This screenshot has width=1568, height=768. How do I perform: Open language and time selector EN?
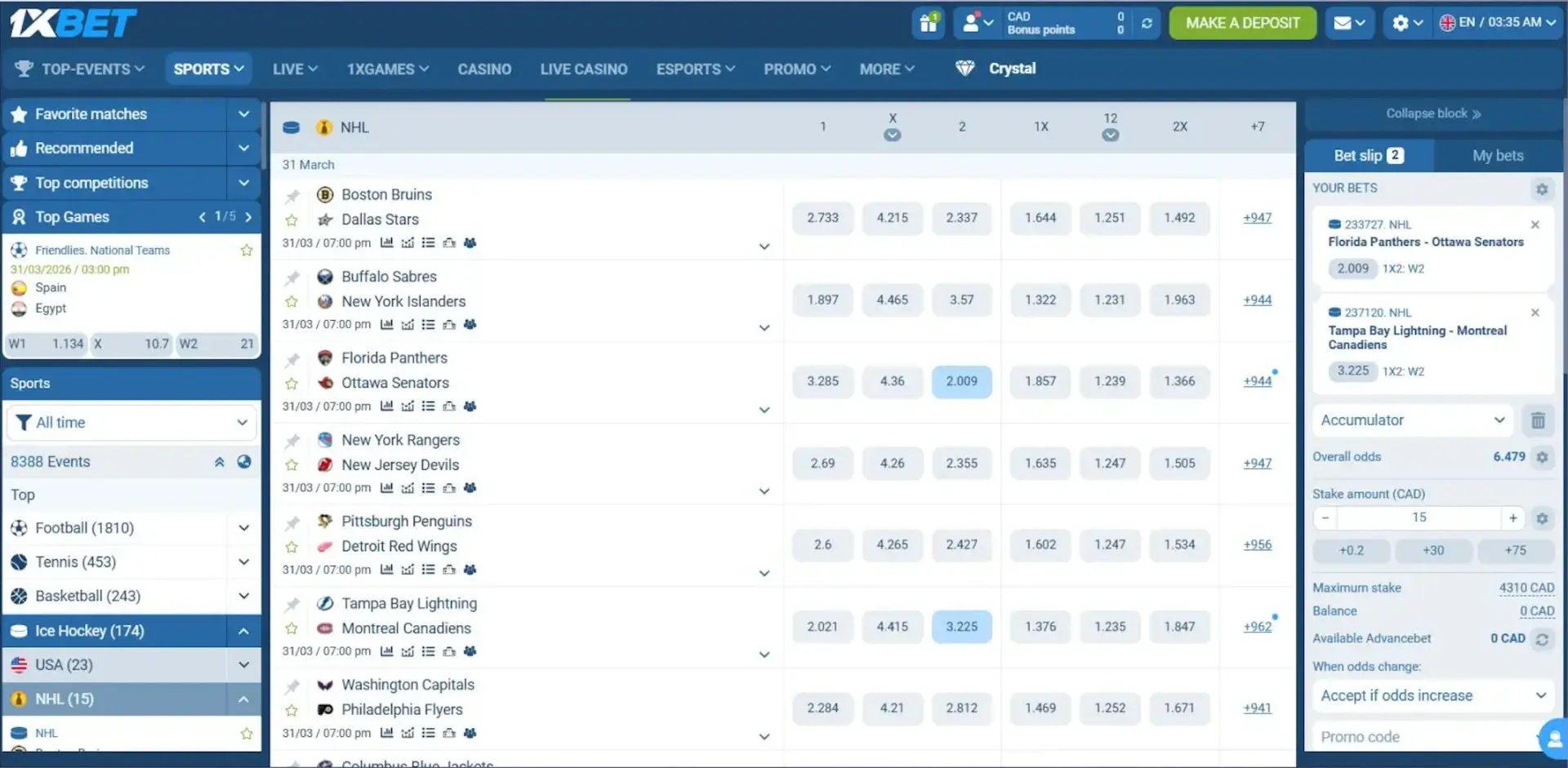coord(1499,23)
